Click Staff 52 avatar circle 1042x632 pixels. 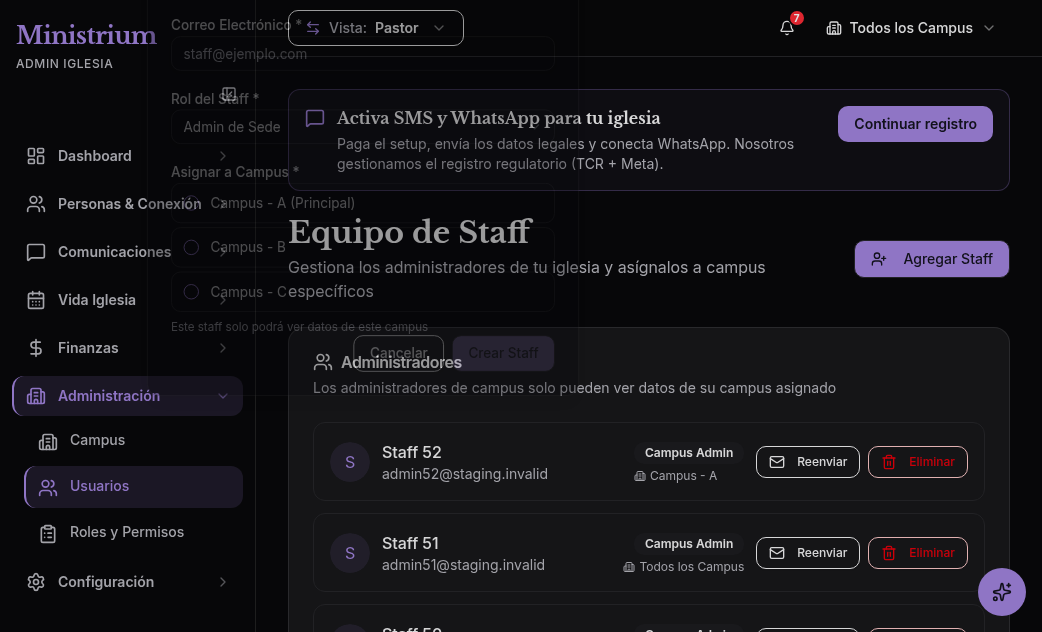(350, 462)
